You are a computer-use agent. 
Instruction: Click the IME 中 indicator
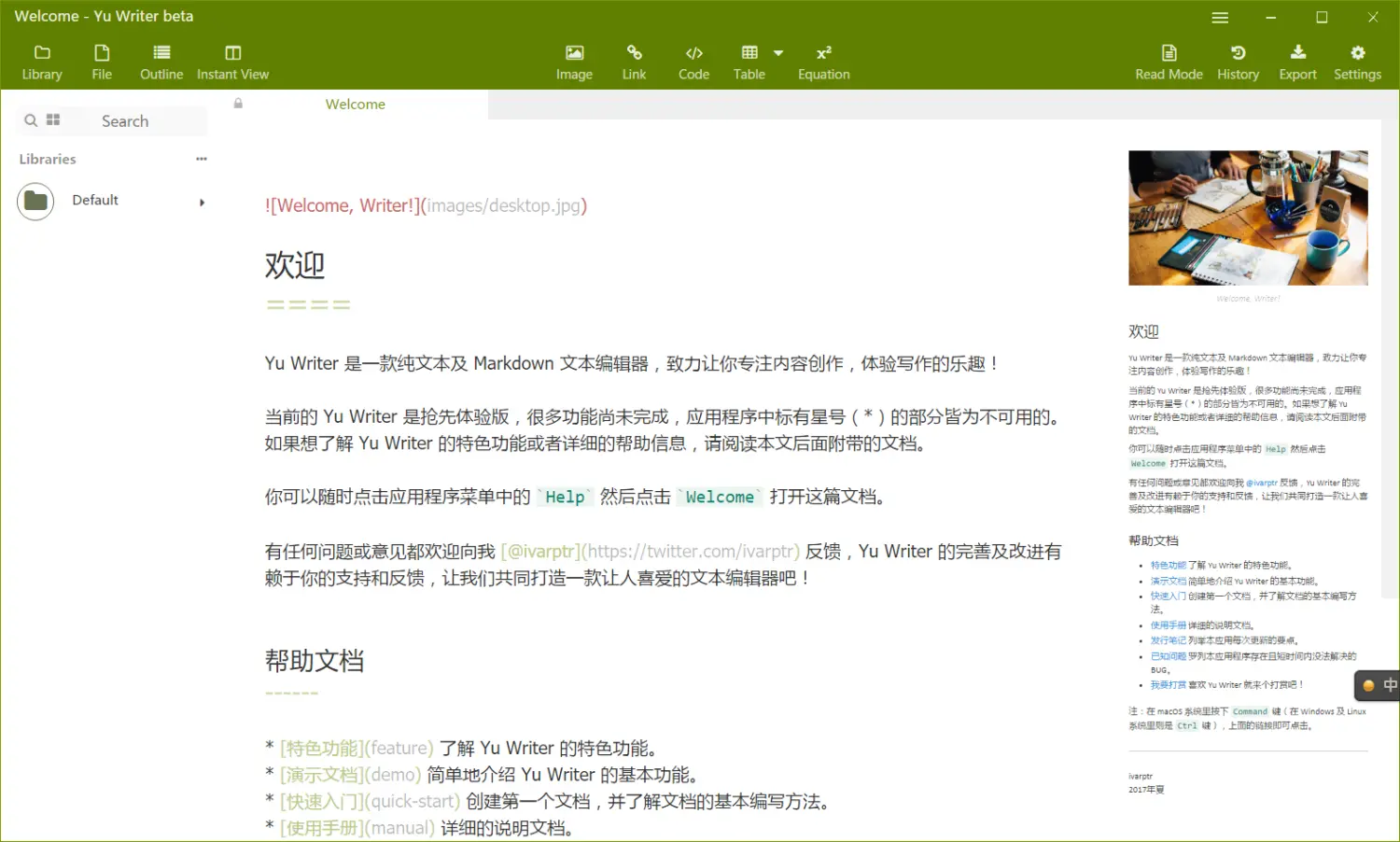1389,685
